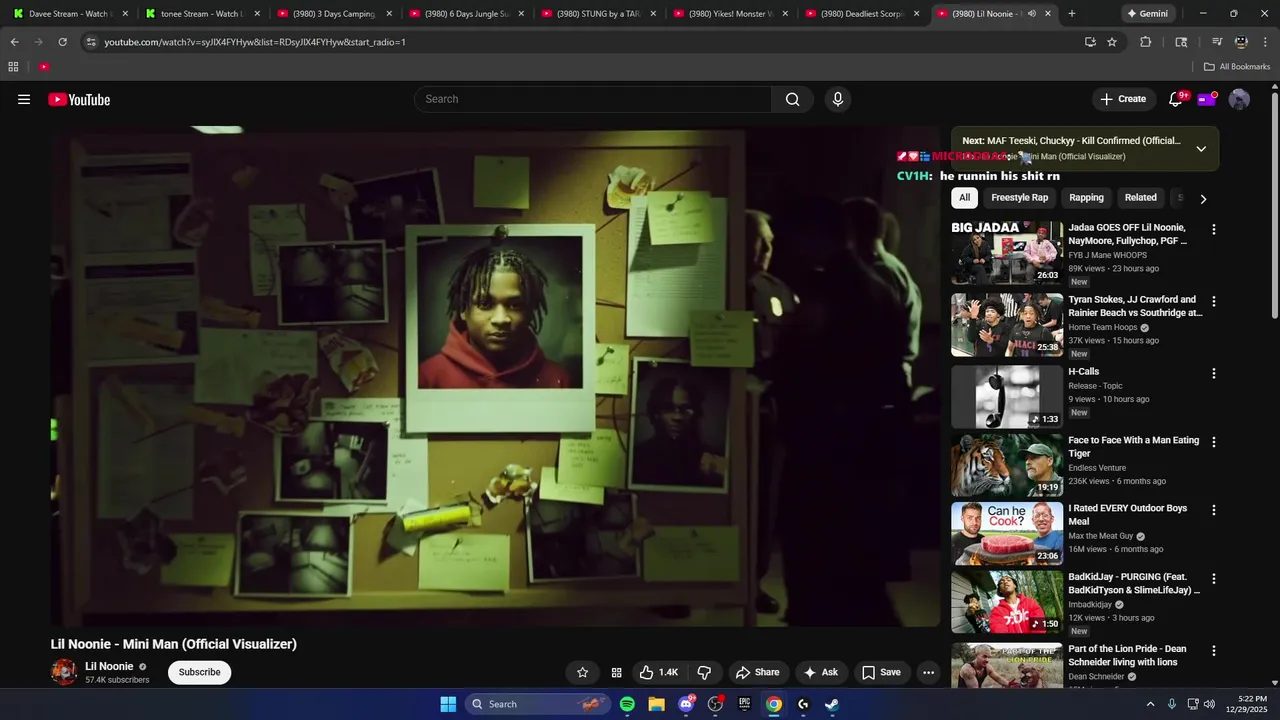Click the search magnifier button
Viewport: 1280px width, 720px height.
click(792, 99)
